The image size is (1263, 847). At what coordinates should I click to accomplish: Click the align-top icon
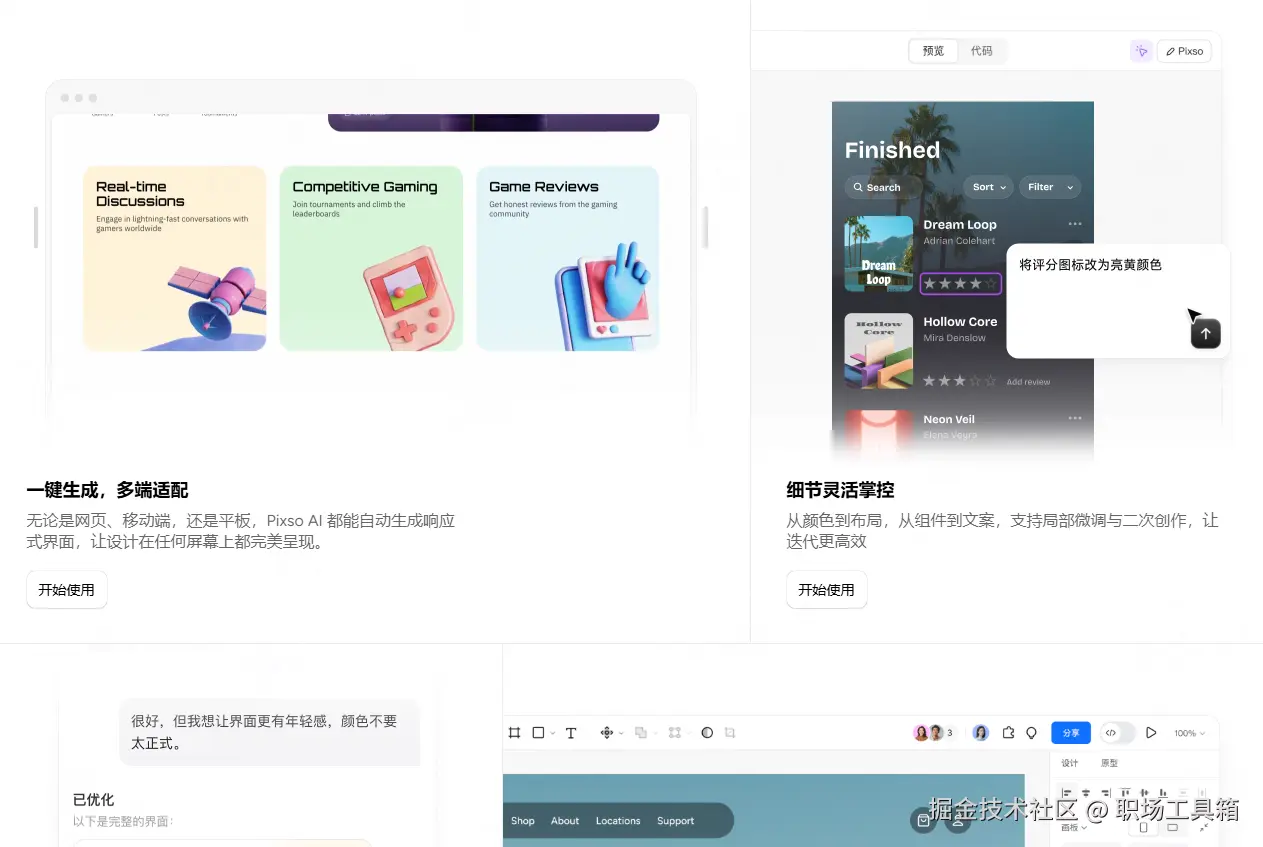pyautogui.click(x=1126, y=793)
